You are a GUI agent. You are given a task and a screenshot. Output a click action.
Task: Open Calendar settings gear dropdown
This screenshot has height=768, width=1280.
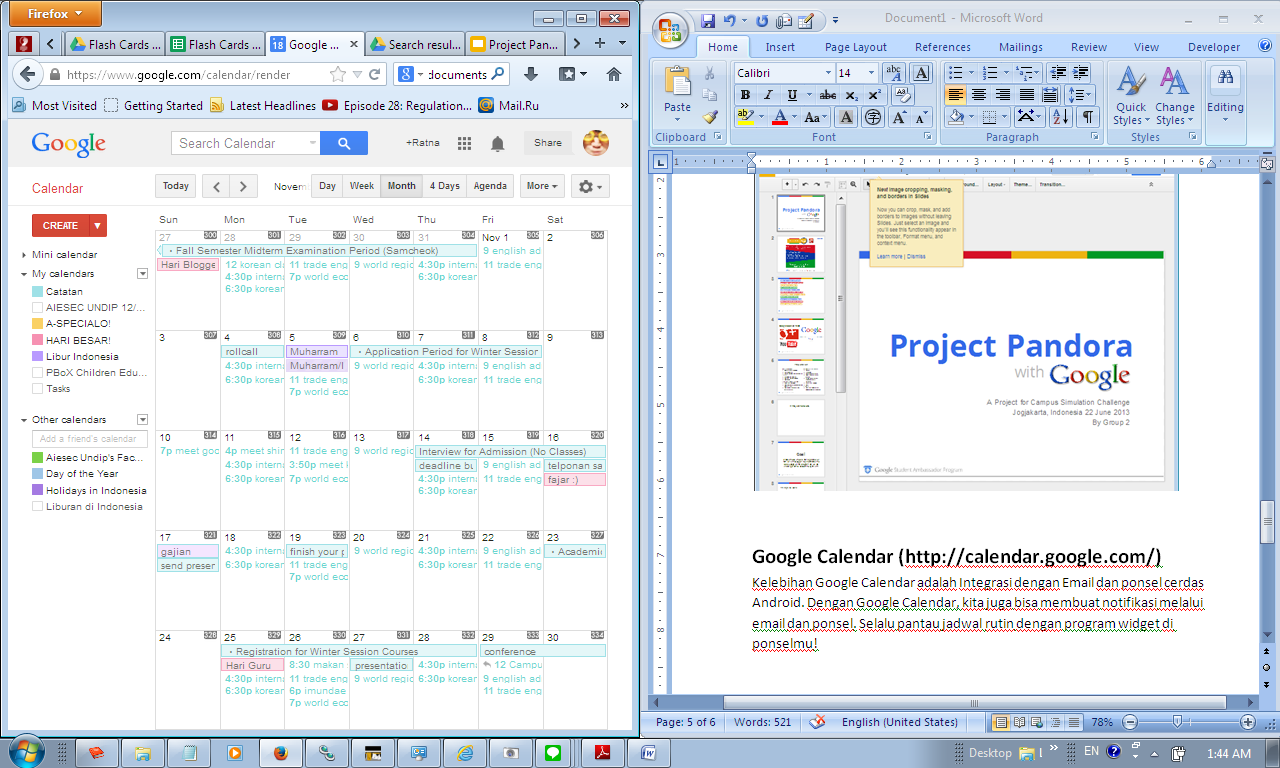590,186
